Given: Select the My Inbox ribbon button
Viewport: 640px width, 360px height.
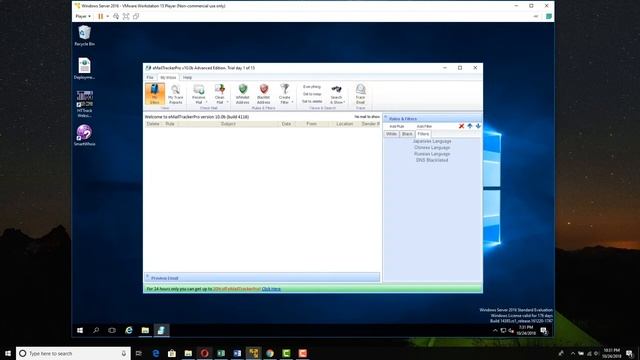Looking at the screenshot, I should point(155,93).
